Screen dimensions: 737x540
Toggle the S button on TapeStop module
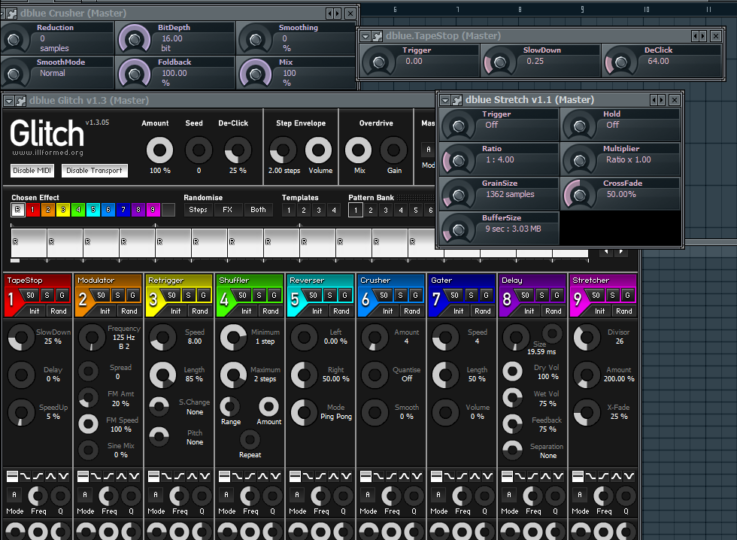click(47, 295)
